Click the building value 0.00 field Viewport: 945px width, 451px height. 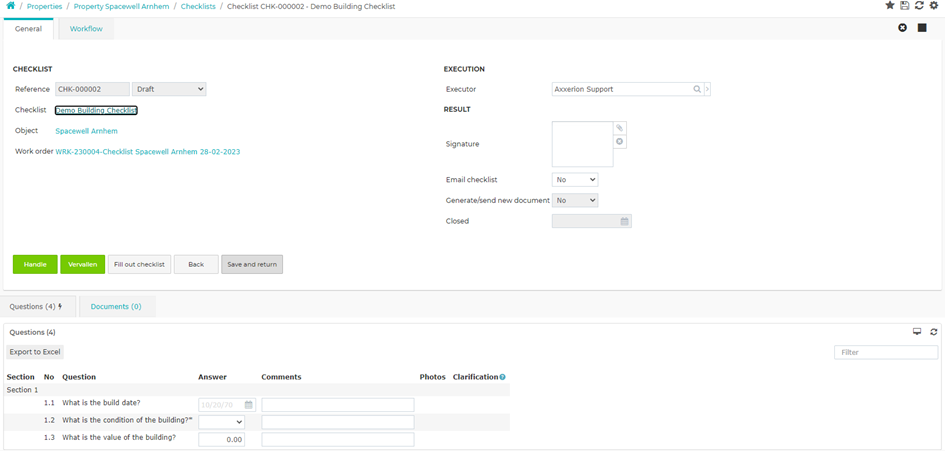tap(222, 440)
